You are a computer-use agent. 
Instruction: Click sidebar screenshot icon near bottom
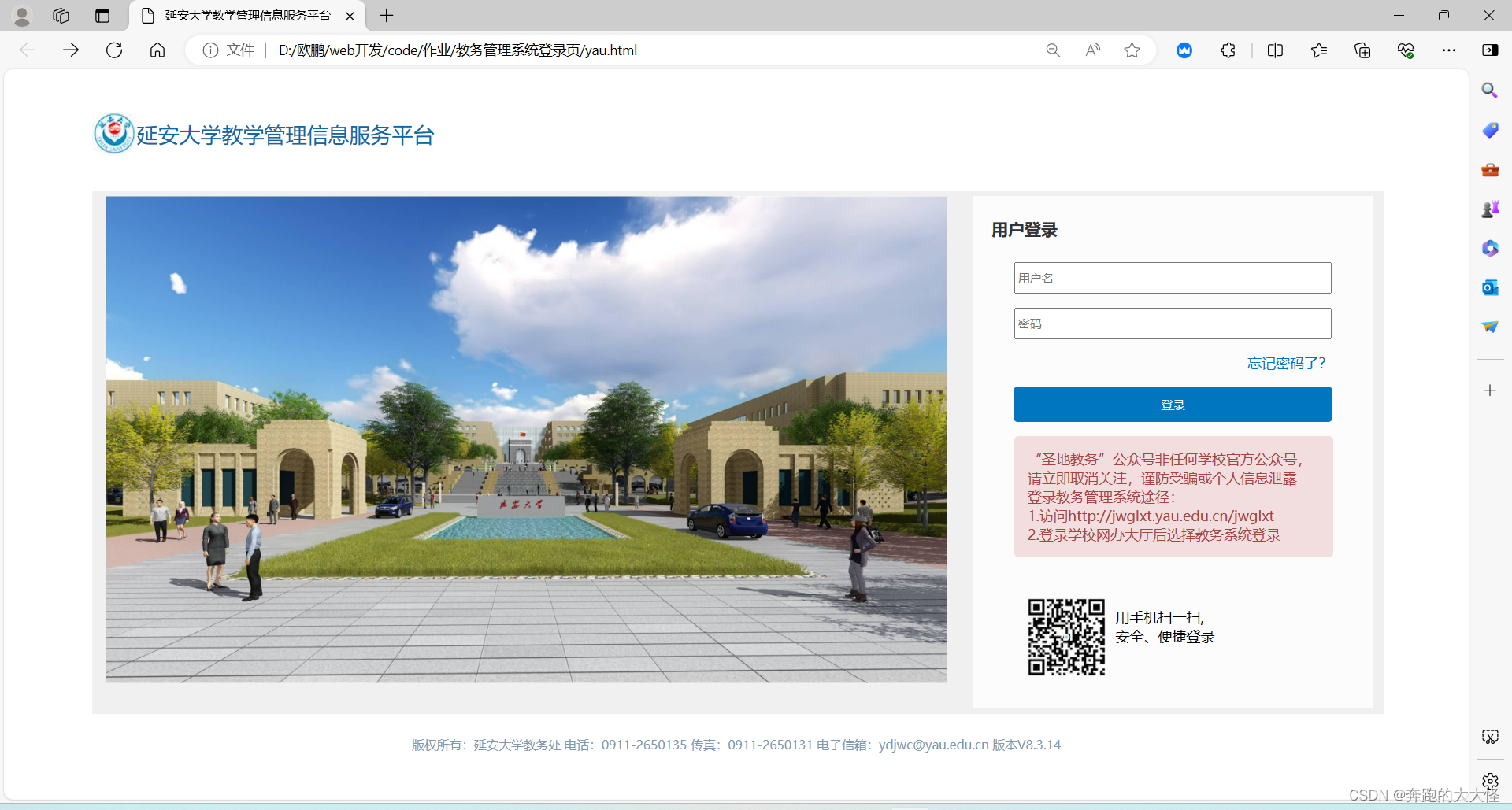tap(1490, 737)
